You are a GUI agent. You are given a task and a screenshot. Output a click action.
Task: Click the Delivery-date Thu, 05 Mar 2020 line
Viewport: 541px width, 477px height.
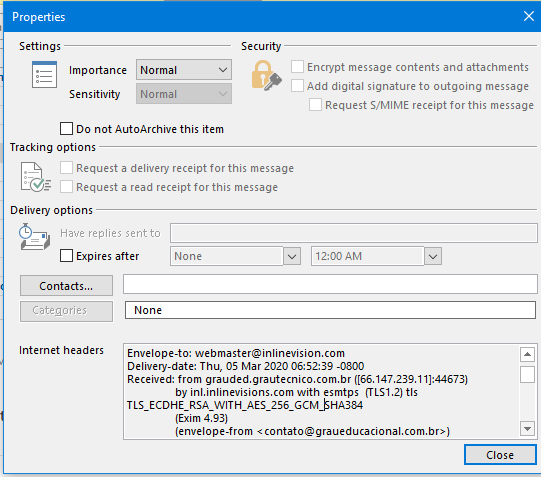246,366
